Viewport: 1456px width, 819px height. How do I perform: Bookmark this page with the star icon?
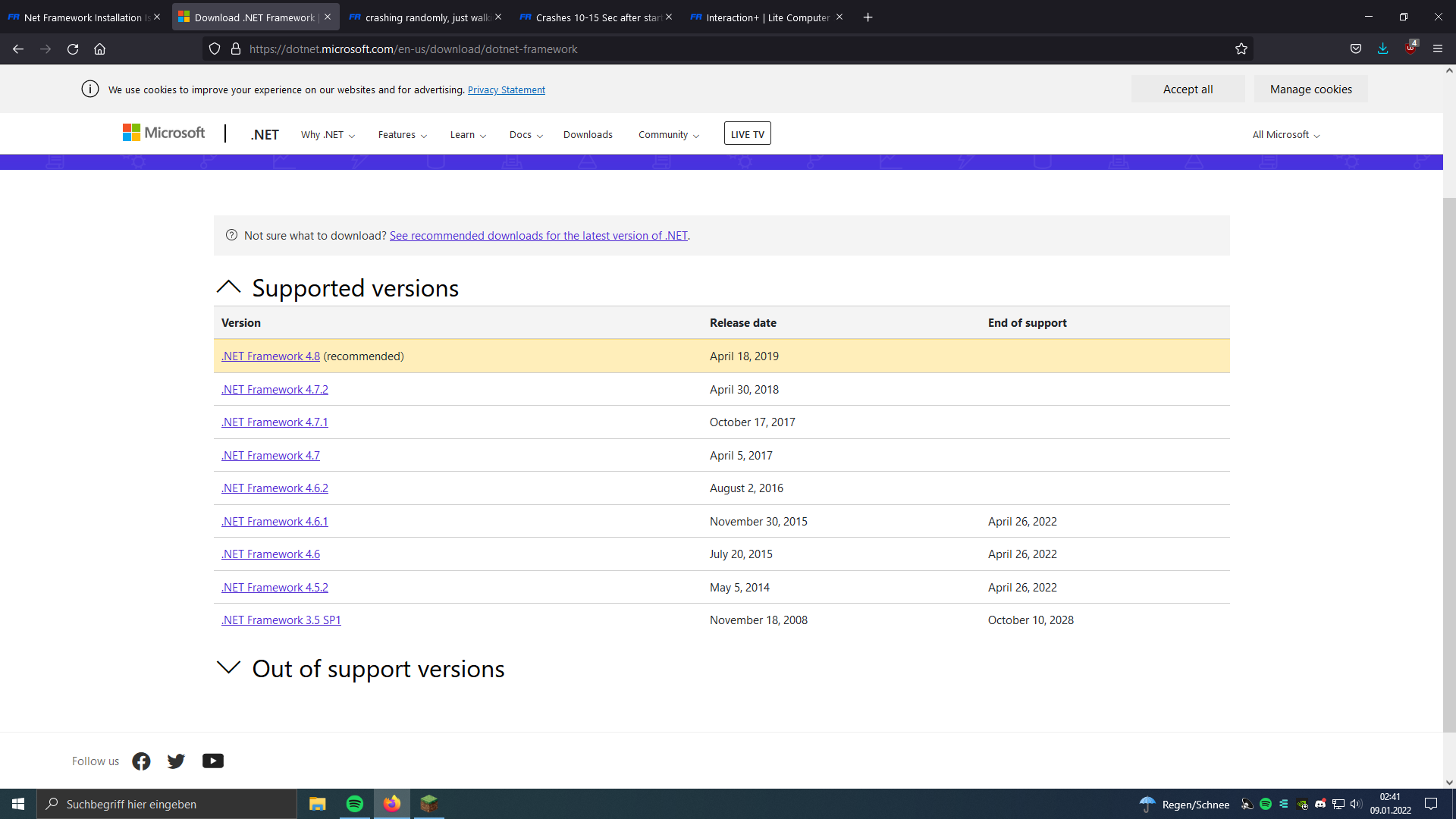1241,49
